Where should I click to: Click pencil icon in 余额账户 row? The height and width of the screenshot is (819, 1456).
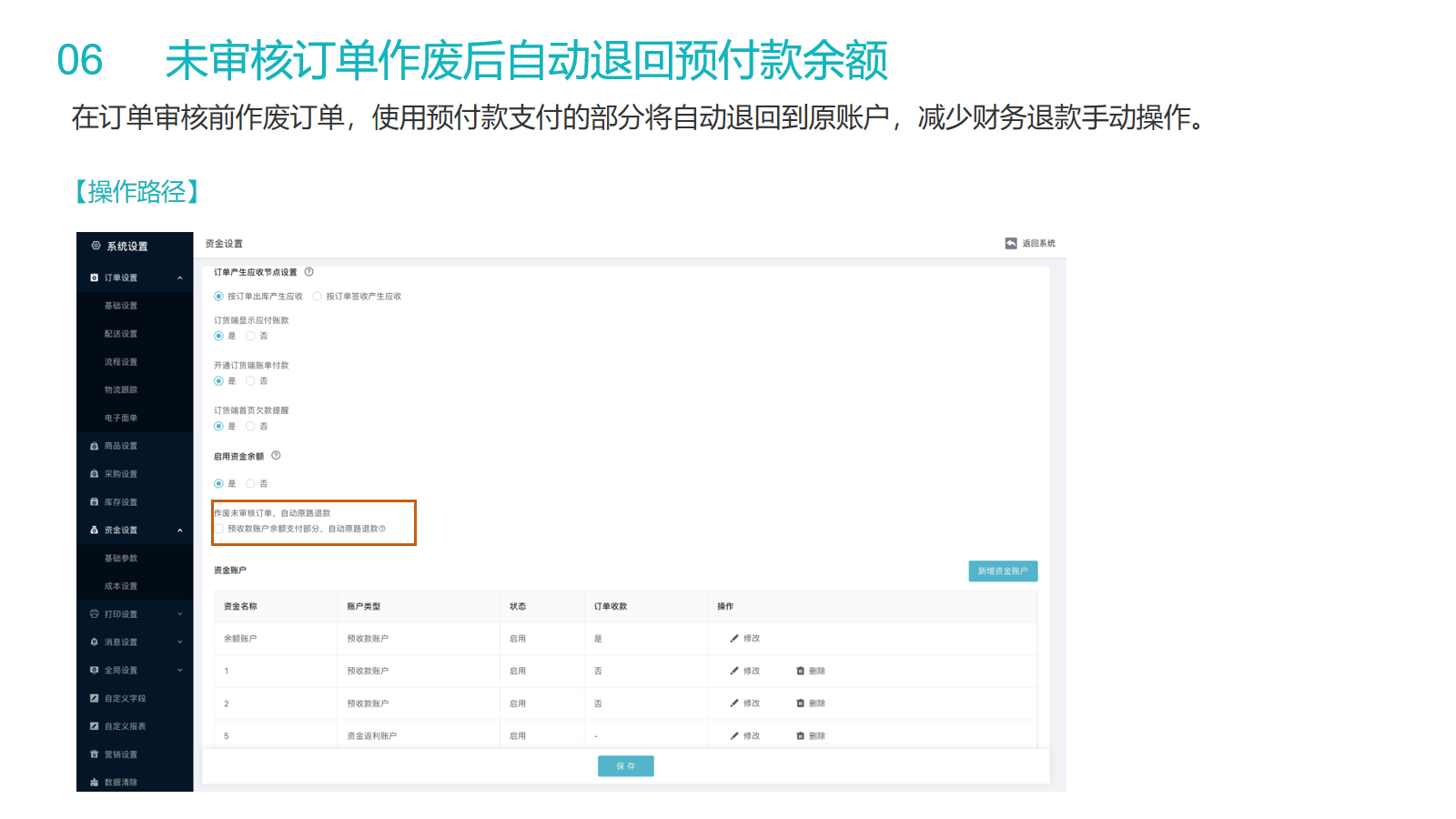pos(734,639)
